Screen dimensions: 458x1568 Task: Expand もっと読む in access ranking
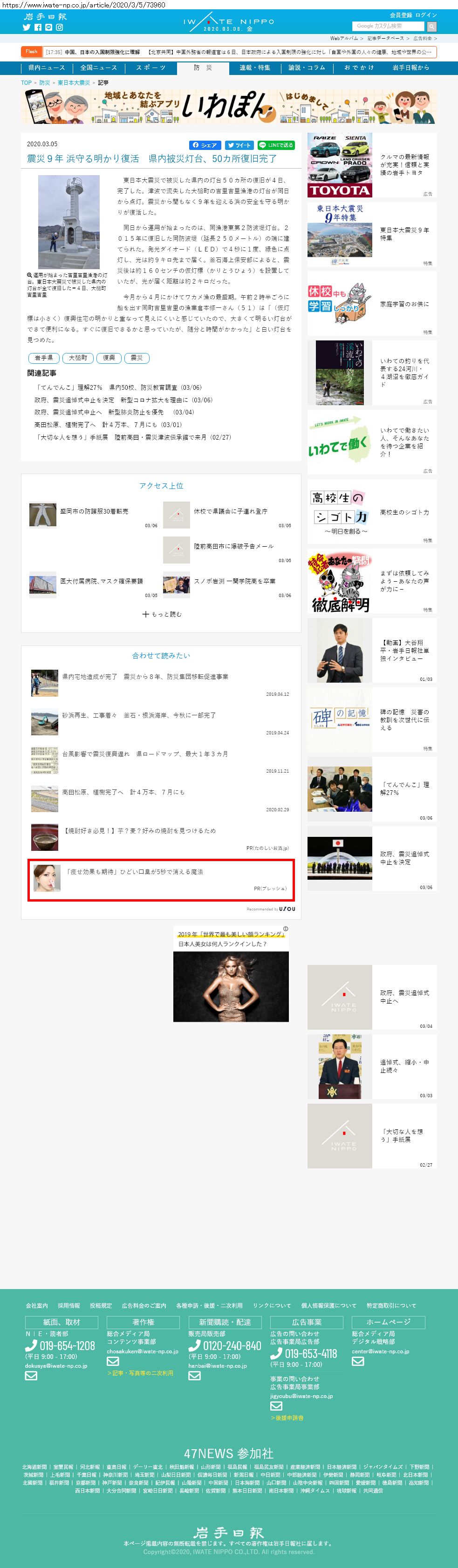(x=161, y=614)
